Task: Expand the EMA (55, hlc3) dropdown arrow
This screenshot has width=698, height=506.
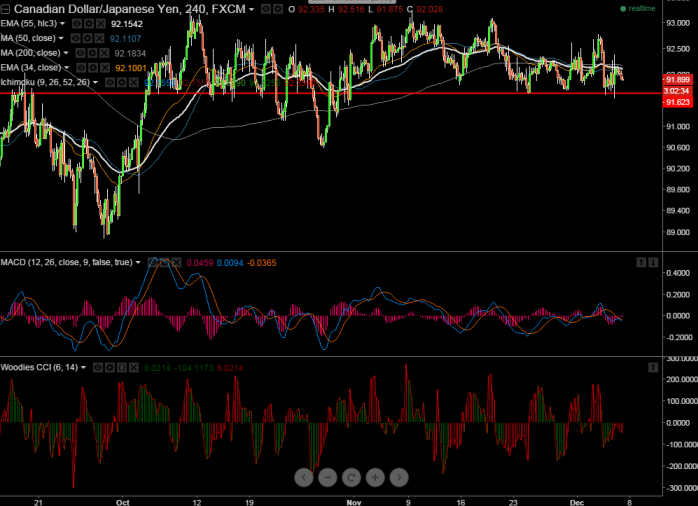Action: 62,24
